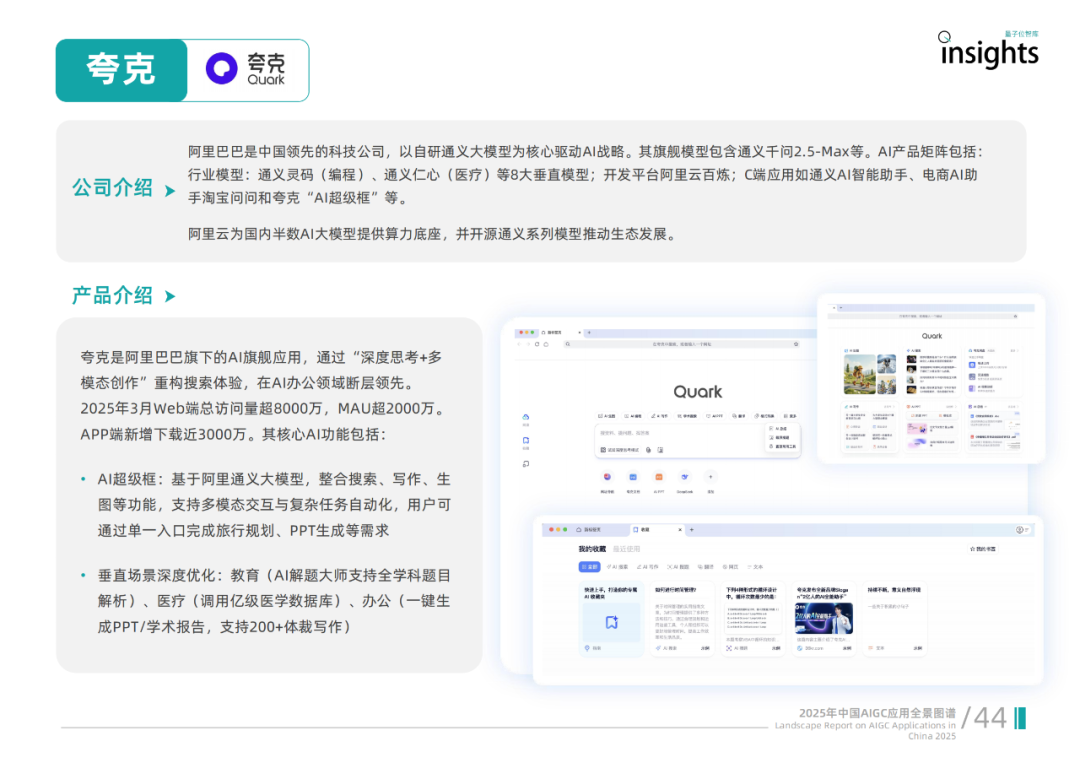Viewport: 1080px width, 763px height.
Task: Filter bookmarks by 文本
Action: click(756, 567)
